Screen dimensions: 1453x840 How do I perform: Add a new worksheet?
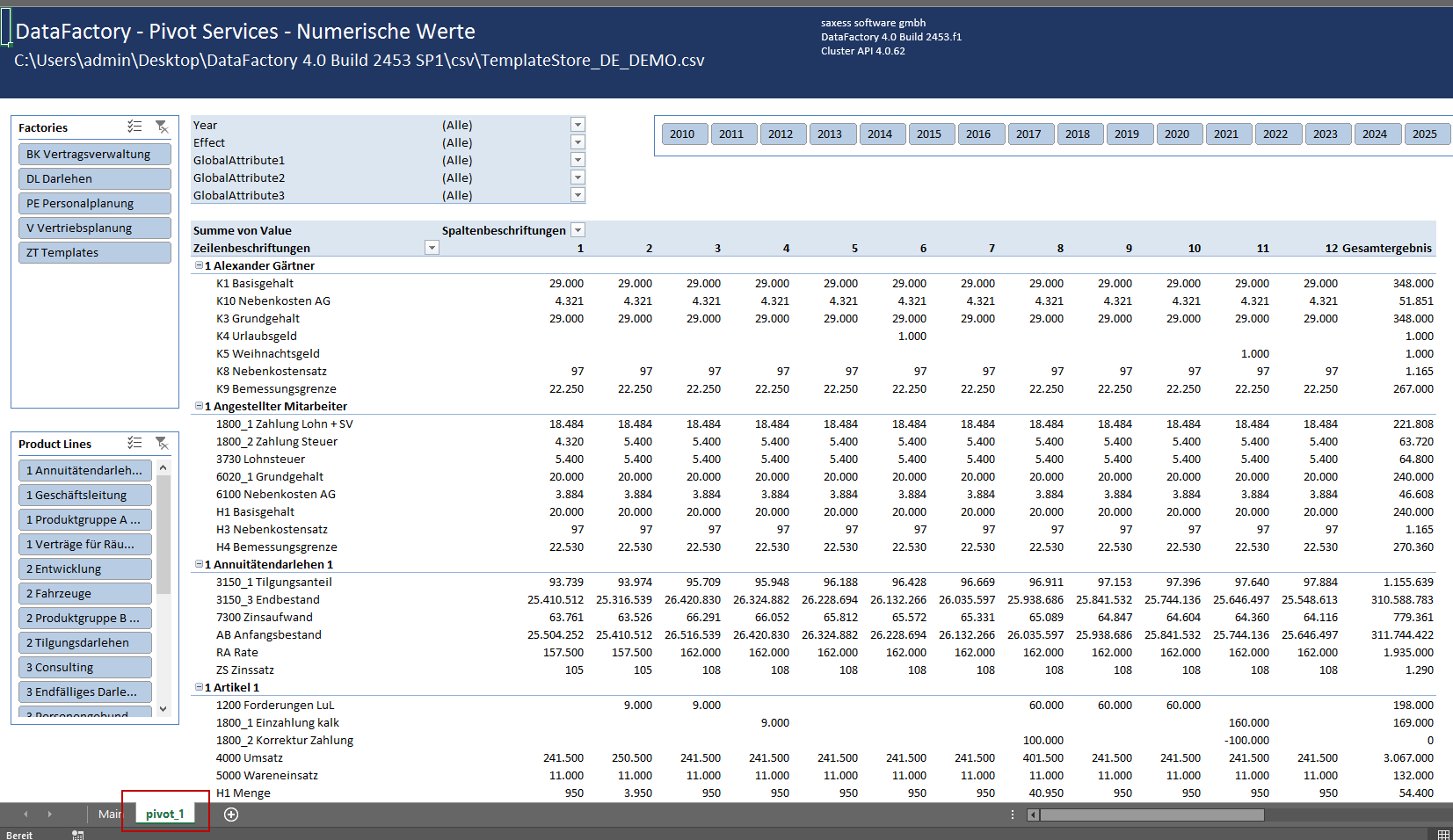(x=231, y=815)
